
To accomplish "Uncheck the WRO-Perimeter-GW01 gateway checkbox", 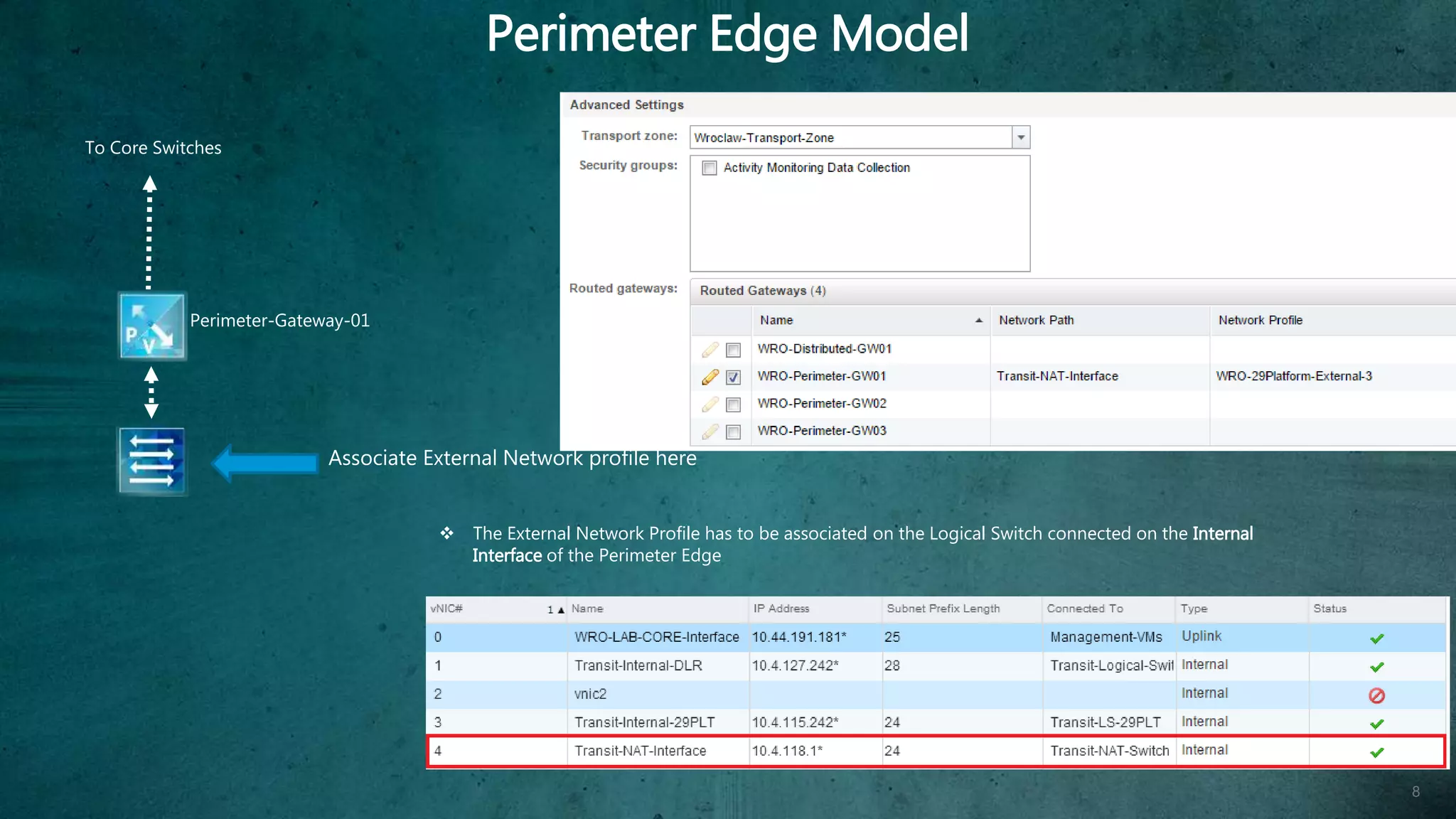I will (x=733, y=378).
